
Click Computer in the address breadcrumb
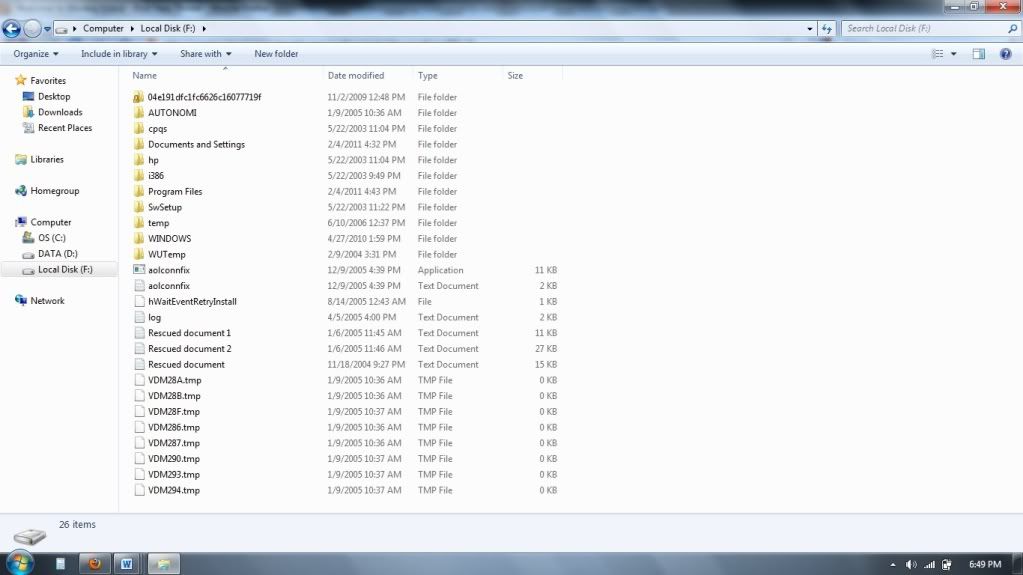tap(103, 29)
